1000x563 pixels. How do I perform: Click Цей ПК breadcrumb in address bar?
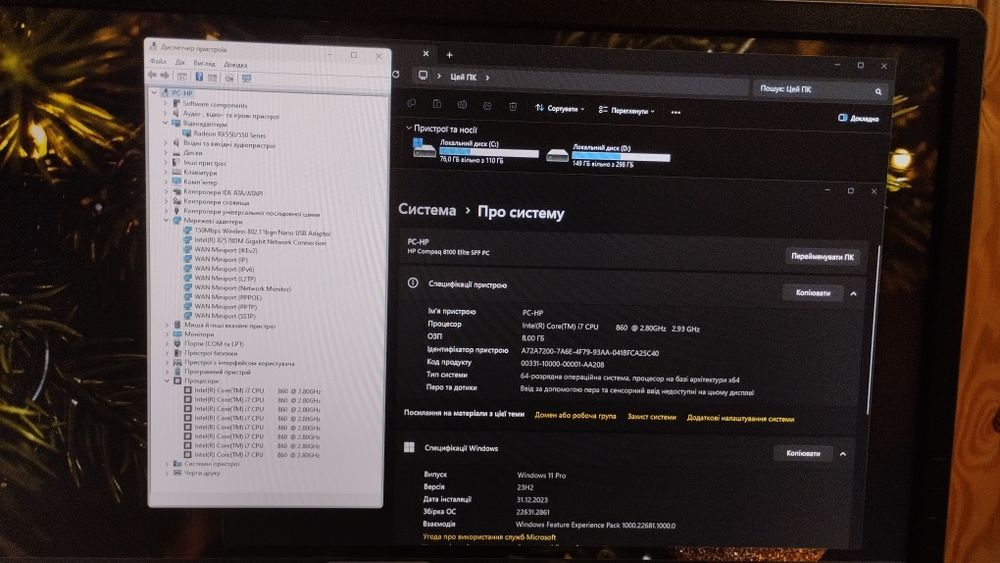[463, 77]
